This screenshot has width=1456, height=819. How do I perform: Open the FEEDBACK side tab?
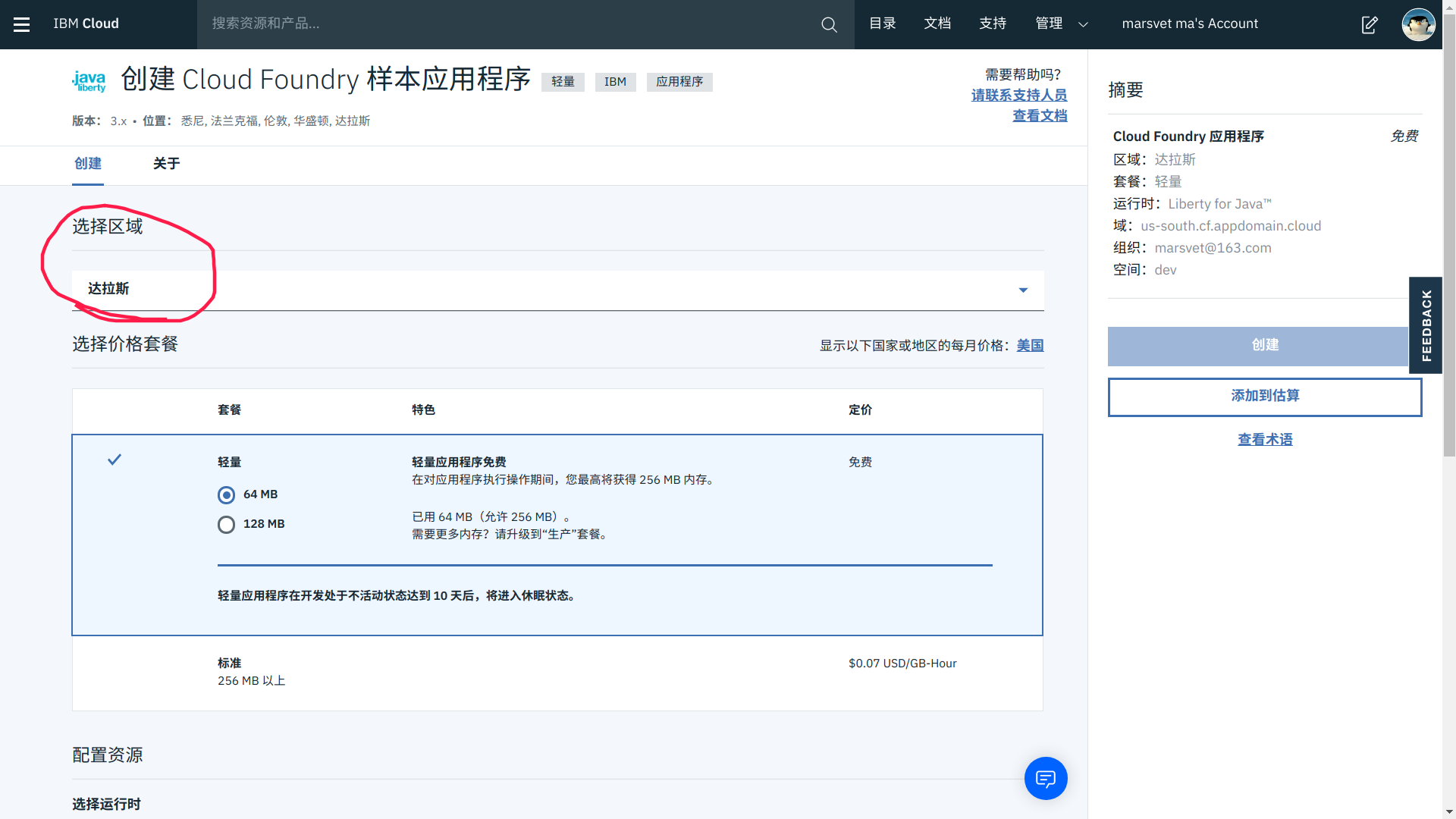pos(1426,325)
